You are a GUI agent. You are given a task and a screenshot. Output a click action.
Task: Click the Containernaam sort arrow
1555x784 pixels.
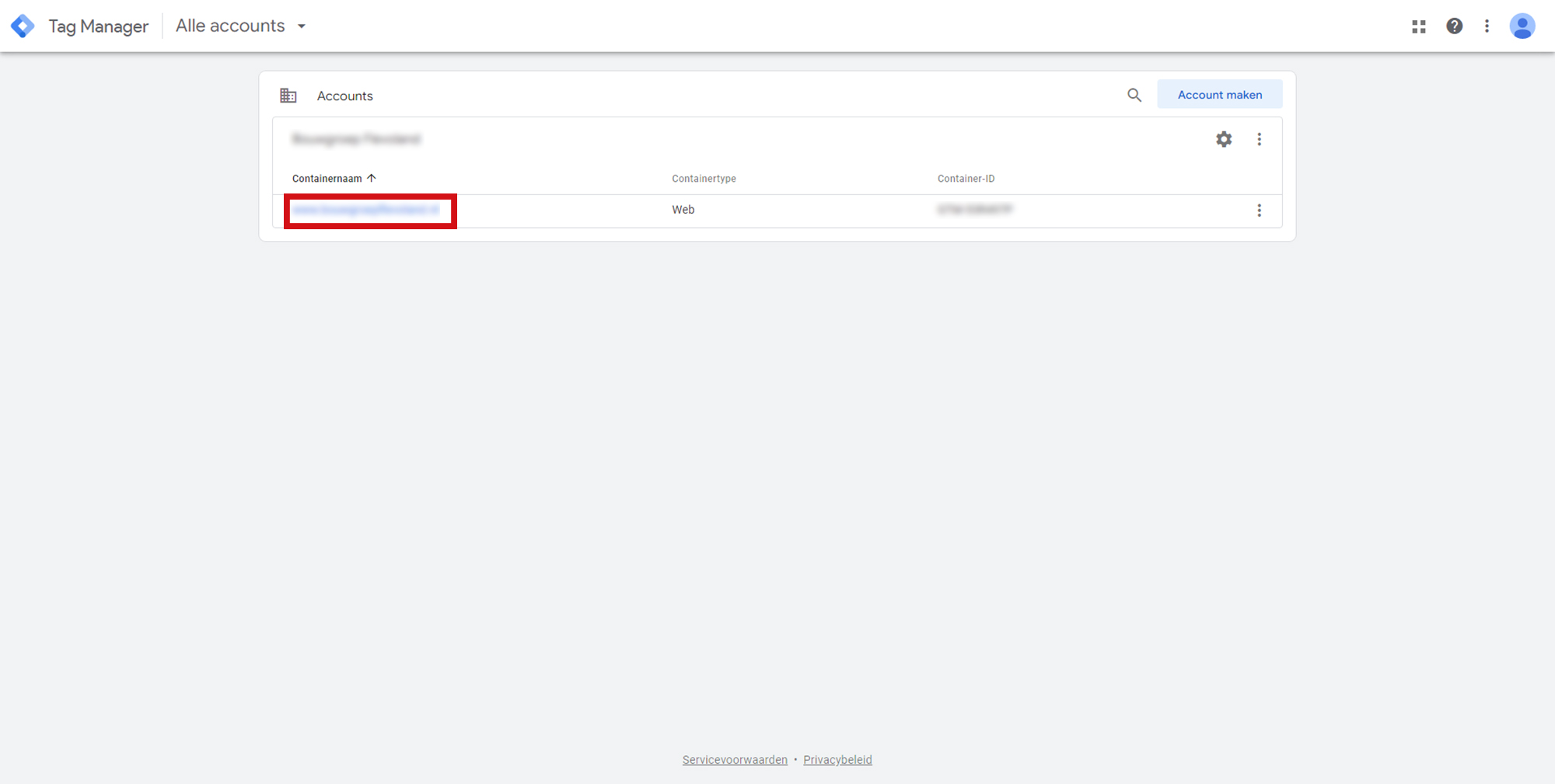pos(372,178)
